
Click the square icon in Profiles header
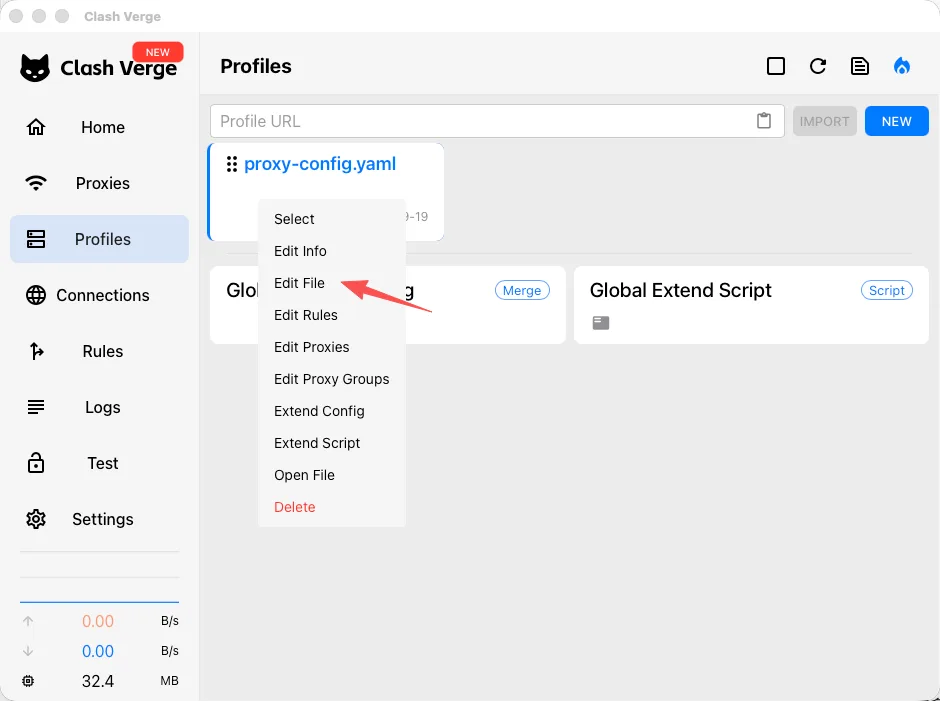(x=776, y=66)
